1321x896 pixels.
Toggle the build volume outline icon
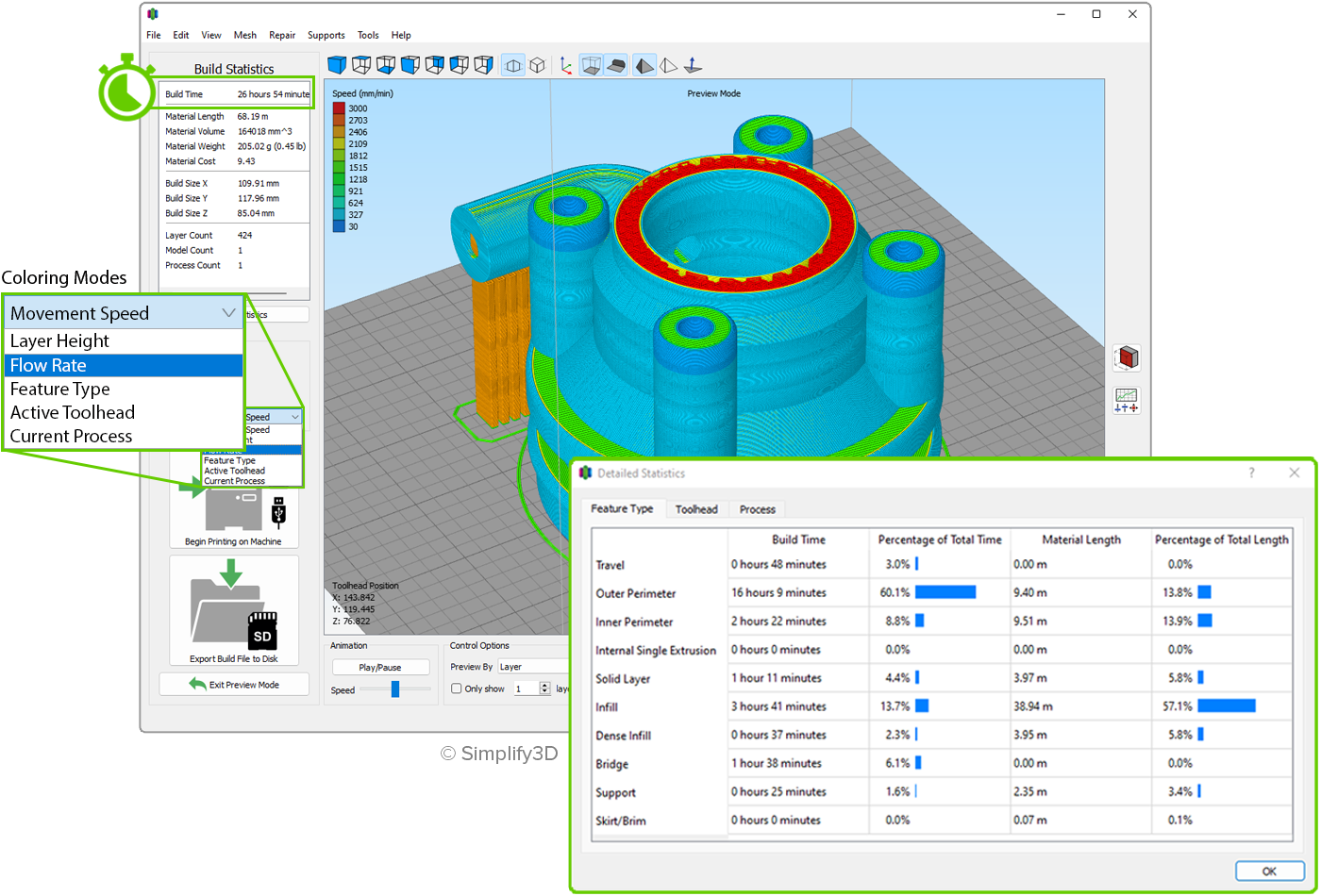click(591, 65)
